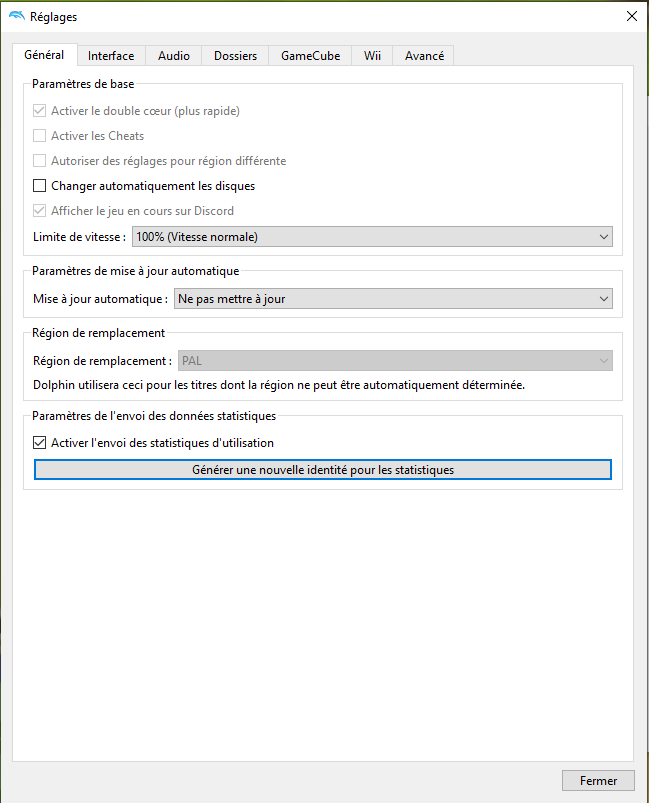
Task: Toggle Afficher le jeu en cours sur Discord
Action: [x=40, y=211]
